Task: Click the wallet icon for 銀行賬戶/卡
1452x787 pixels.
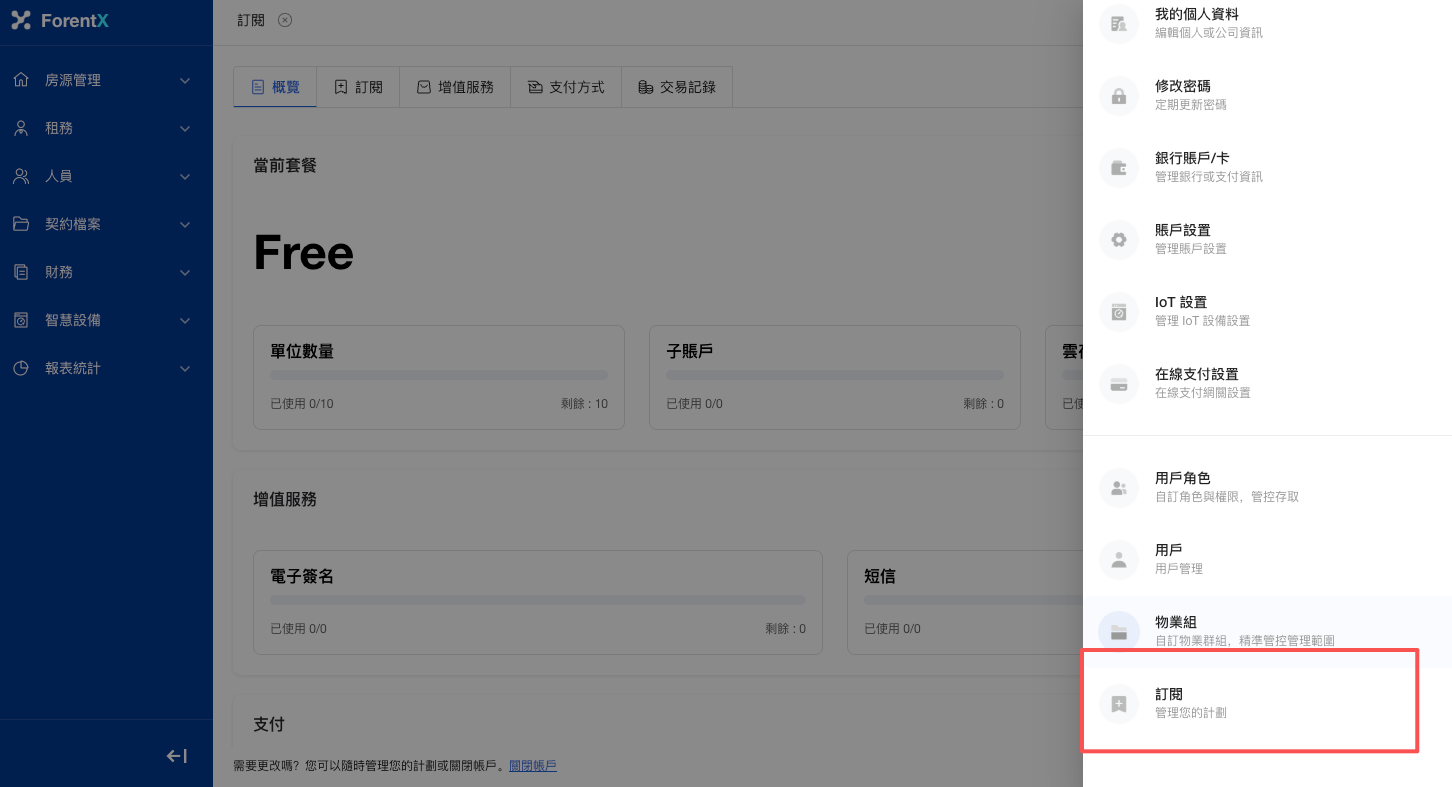Action: 1119,168
